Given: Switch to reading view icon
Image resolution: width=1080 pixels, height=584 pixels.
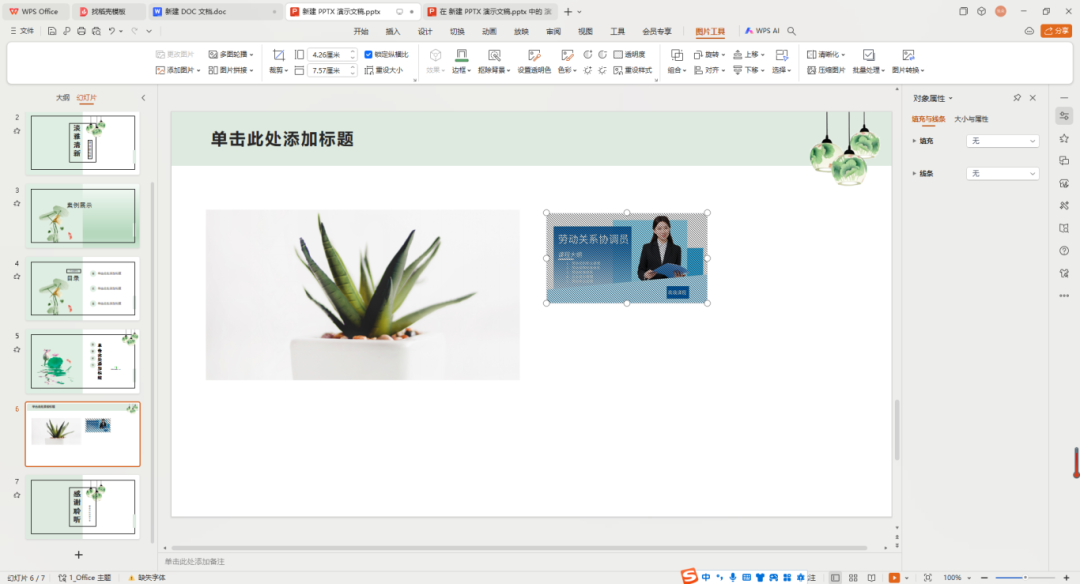Looking at the screenshot, I should (x=871, y=578).
